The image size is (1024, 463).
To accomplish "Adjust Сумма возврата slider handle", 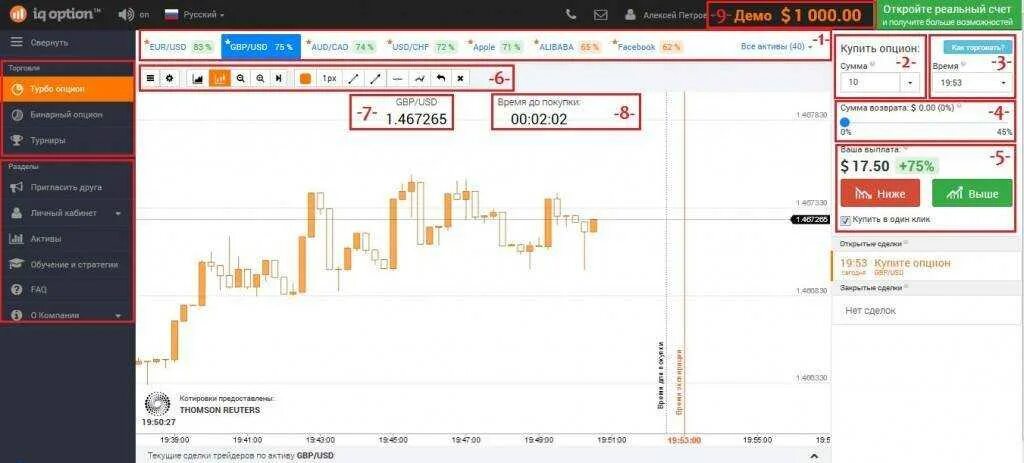I will tap(845, 122).
